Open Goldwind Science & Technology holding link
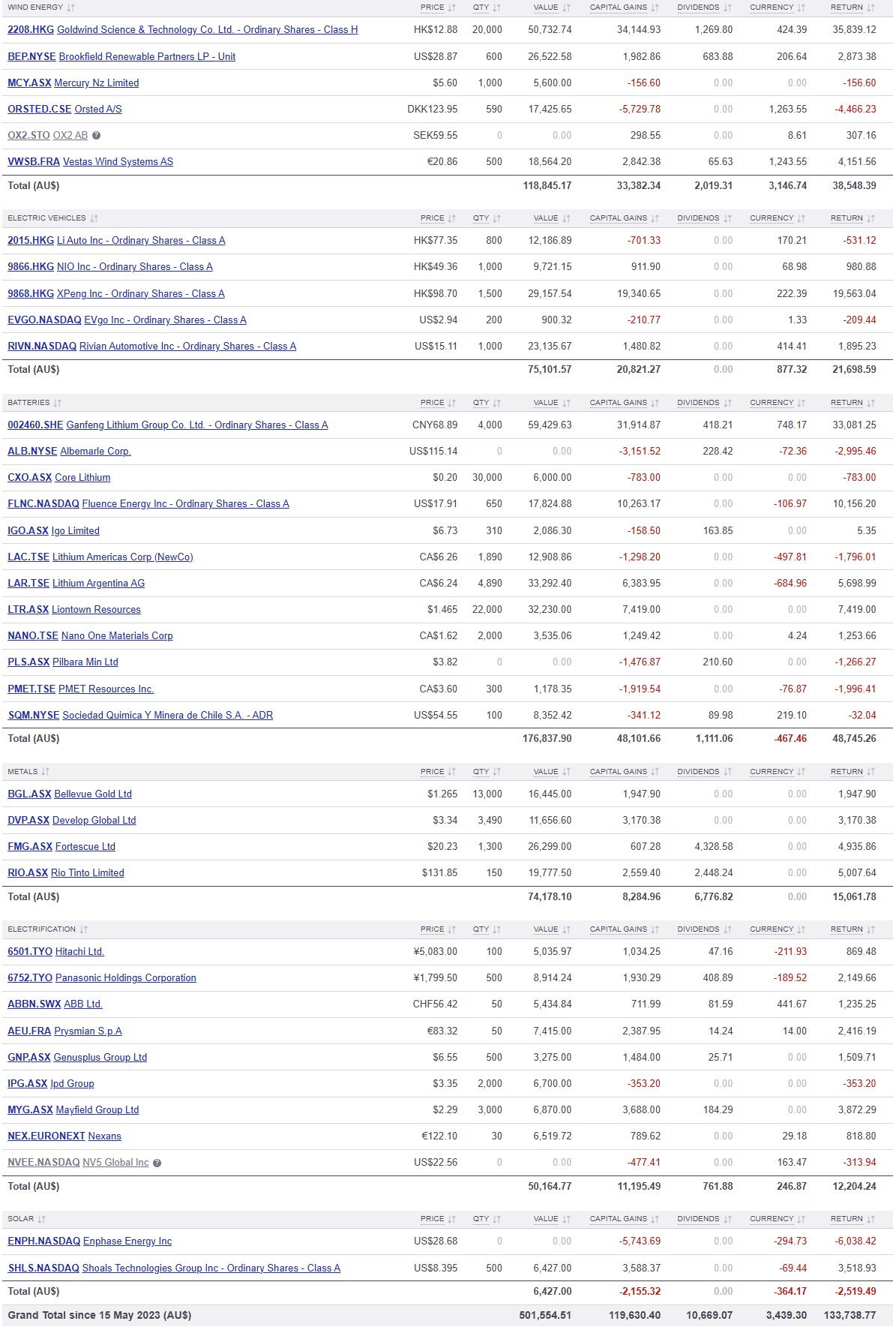The width and height of the screenshot is (896, 1327). point(207,30)
